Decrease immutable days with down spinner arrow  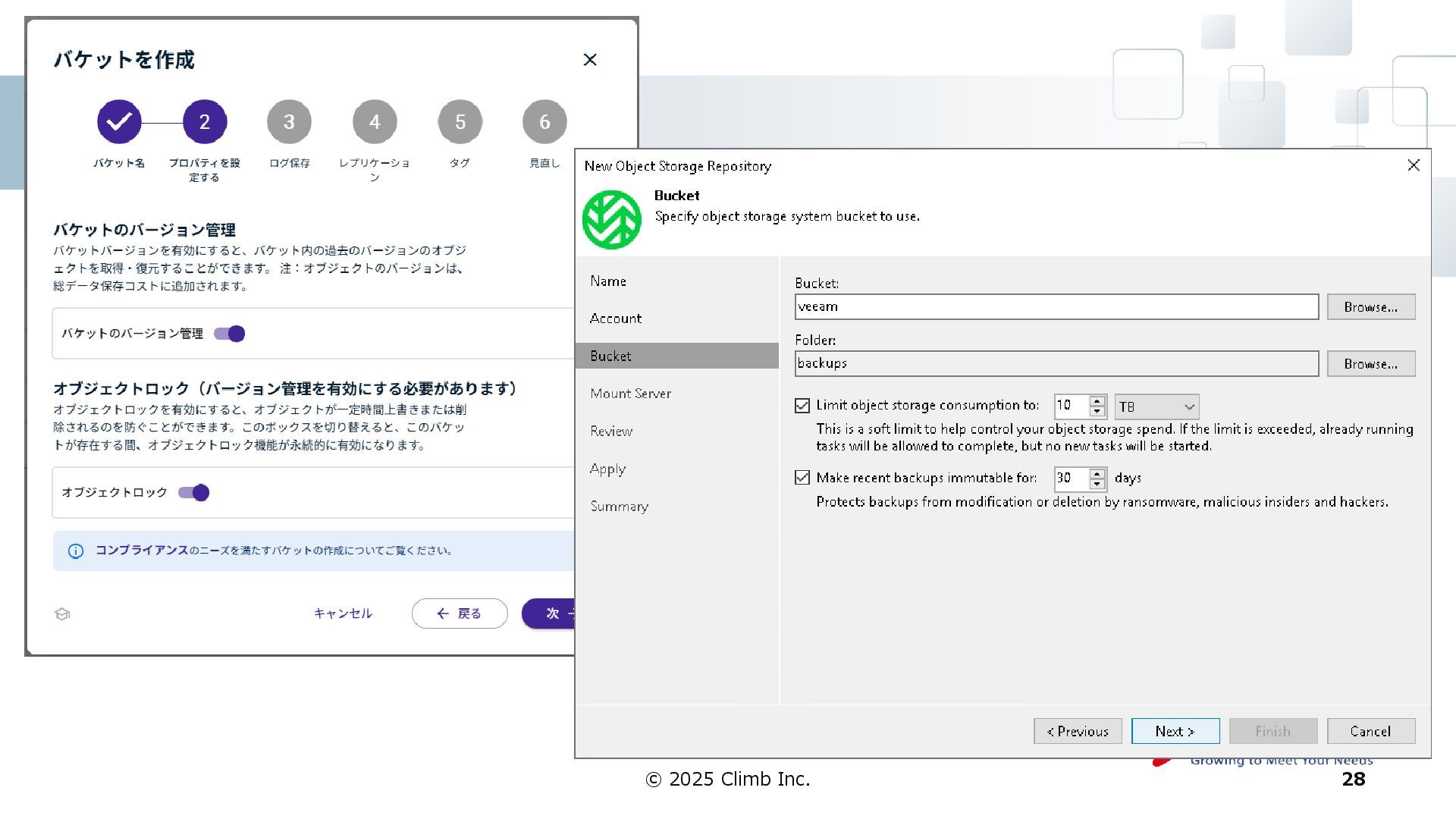tap(1097, 484)
